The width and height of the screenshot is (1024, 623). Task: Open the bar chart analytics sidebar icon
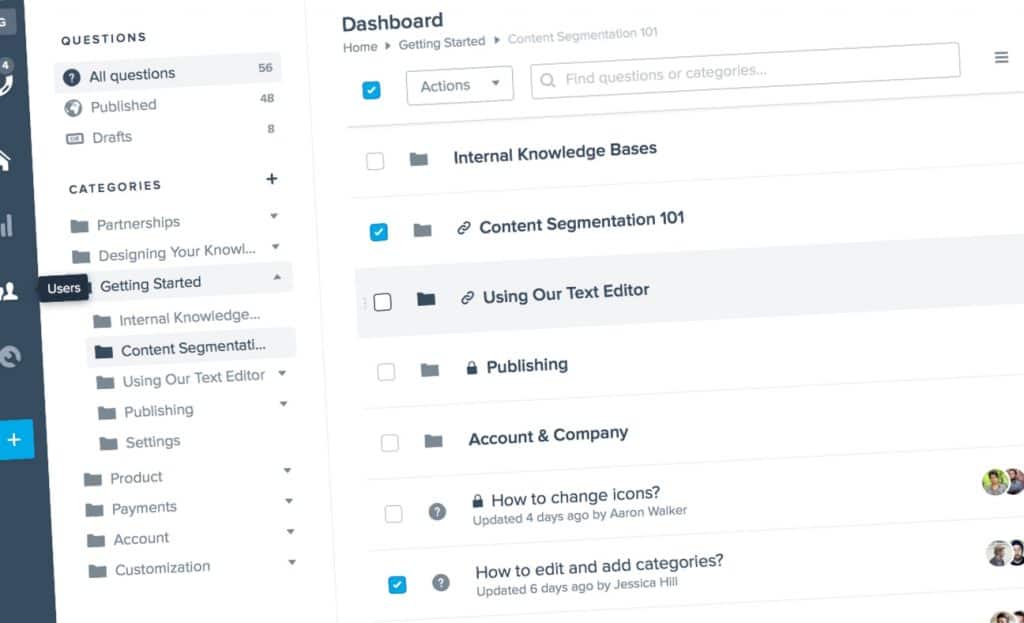tap(7, 225)
